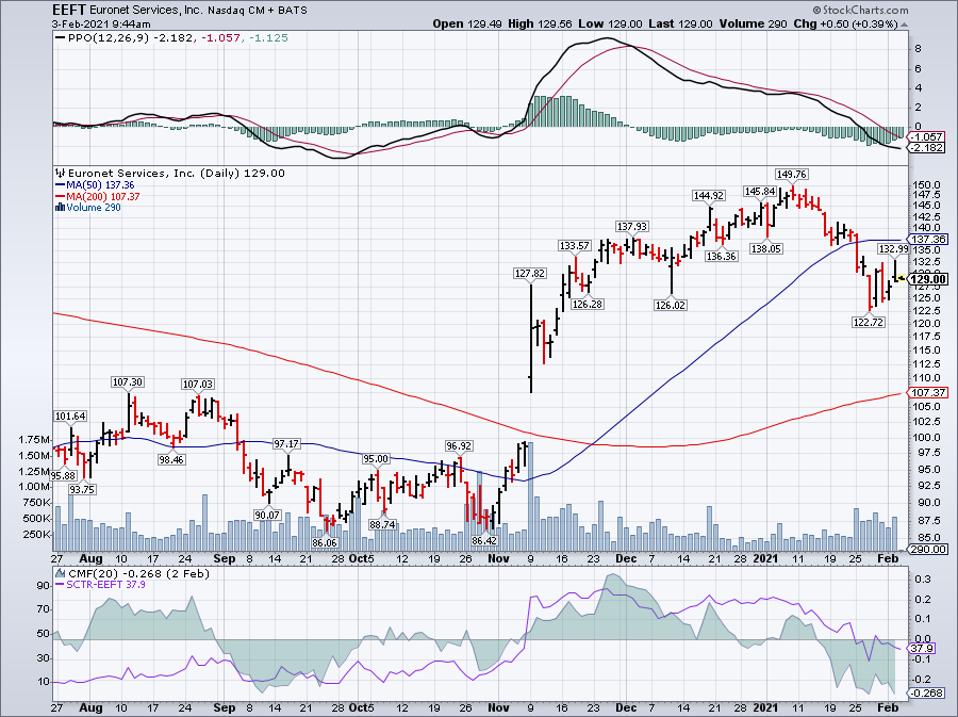
Task: Click the volume bars icon in legend
Action: [x=60, y=208]
